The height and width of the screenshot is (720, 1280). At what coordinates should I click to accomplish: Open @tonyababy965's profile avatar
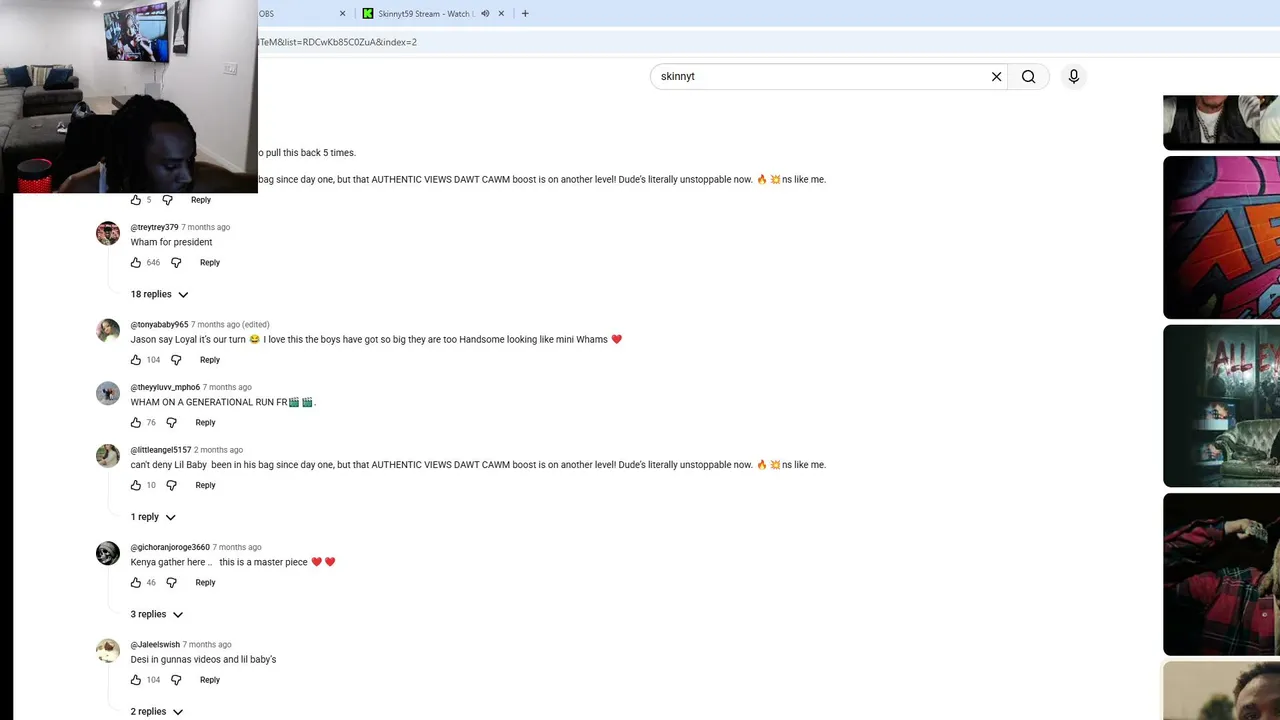tap(108, 331)
